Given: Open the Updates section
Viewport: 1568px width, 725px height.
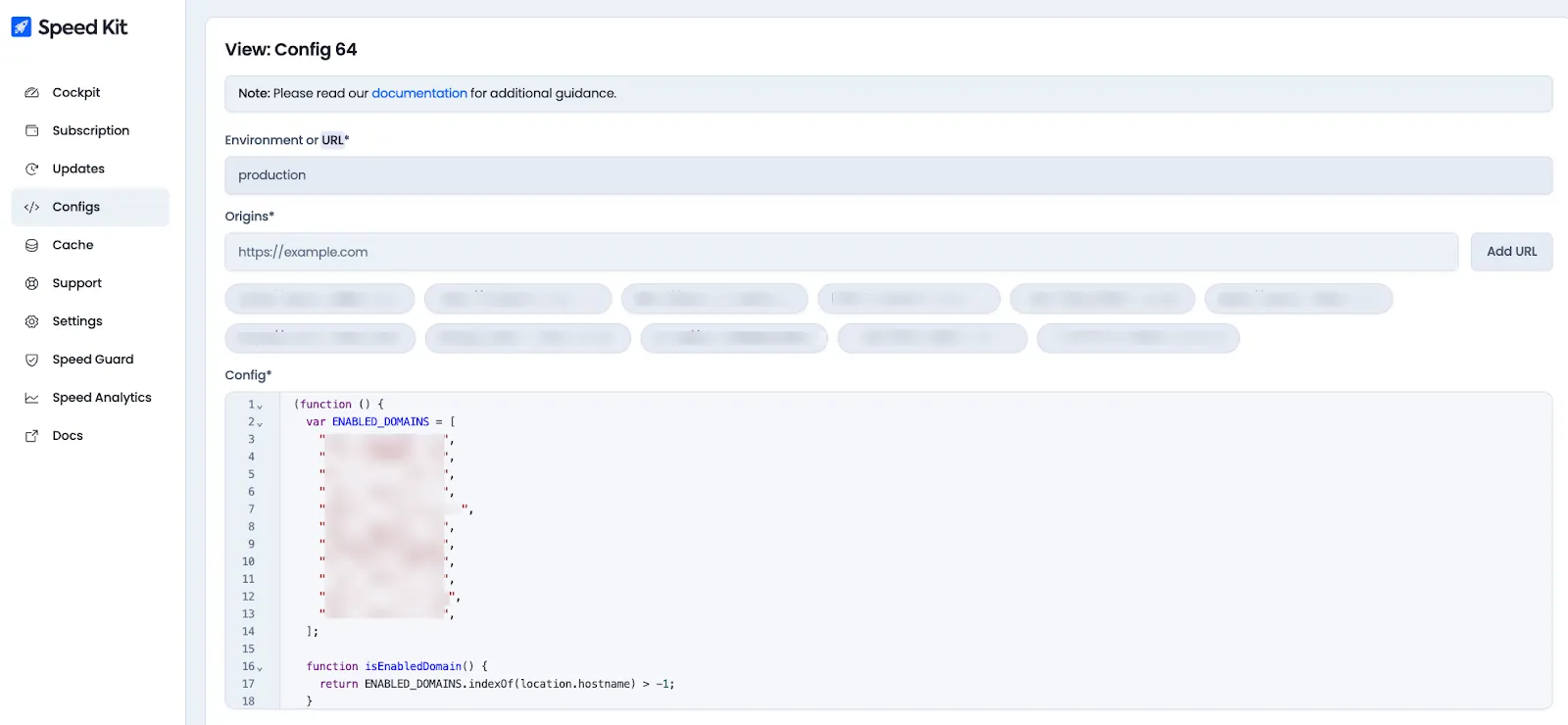Looking at the screenshot, I should pyautogui.click(x=90, y=169).
